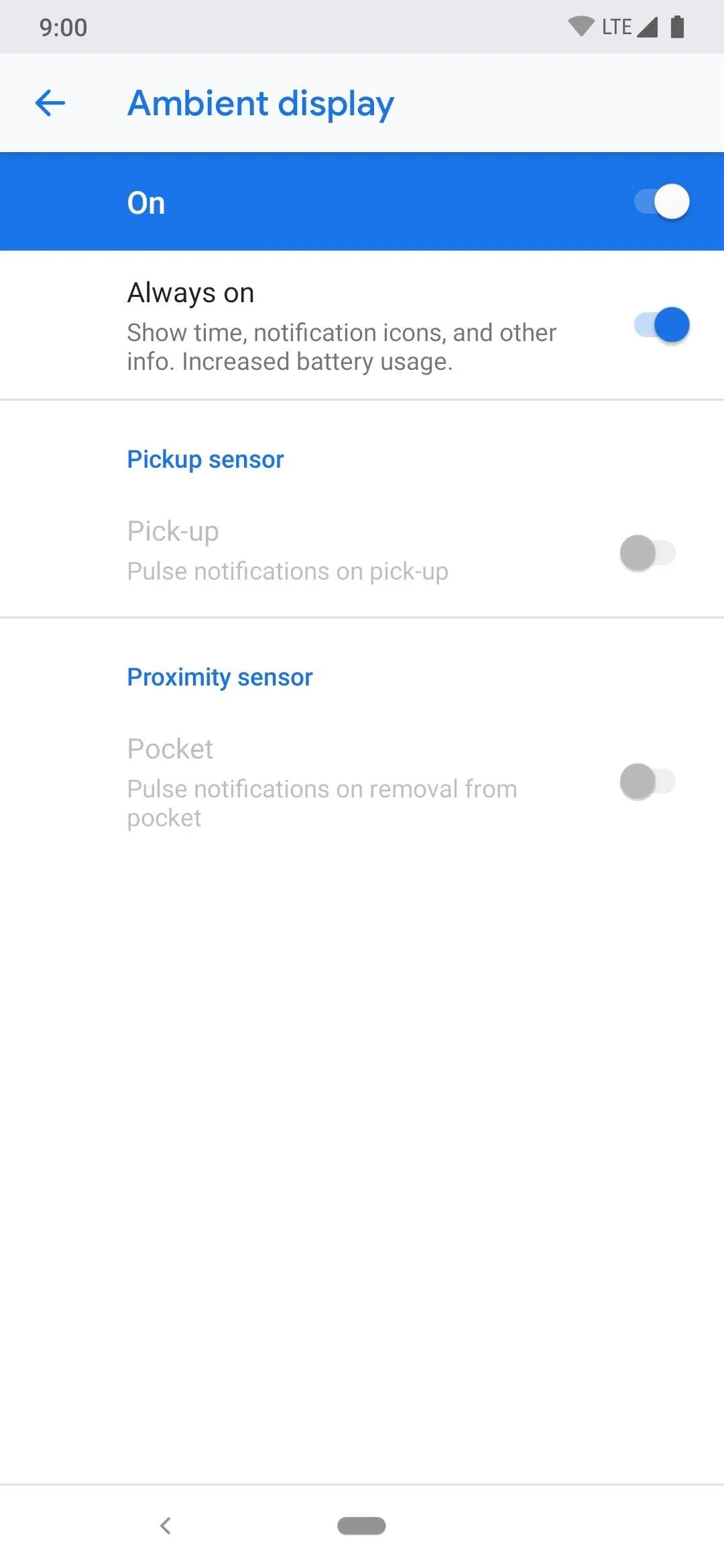Toggle the Pick-up switch

pyautogui.click(x=648, y=553)
